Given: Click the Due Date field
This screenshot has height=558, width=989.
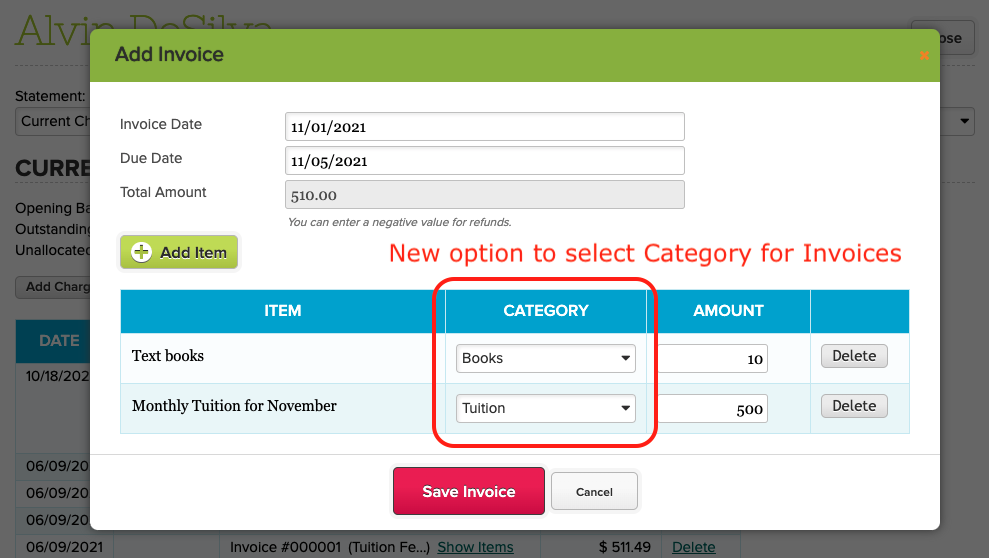Looking at the screenshot, I should (x=485, y=160).
